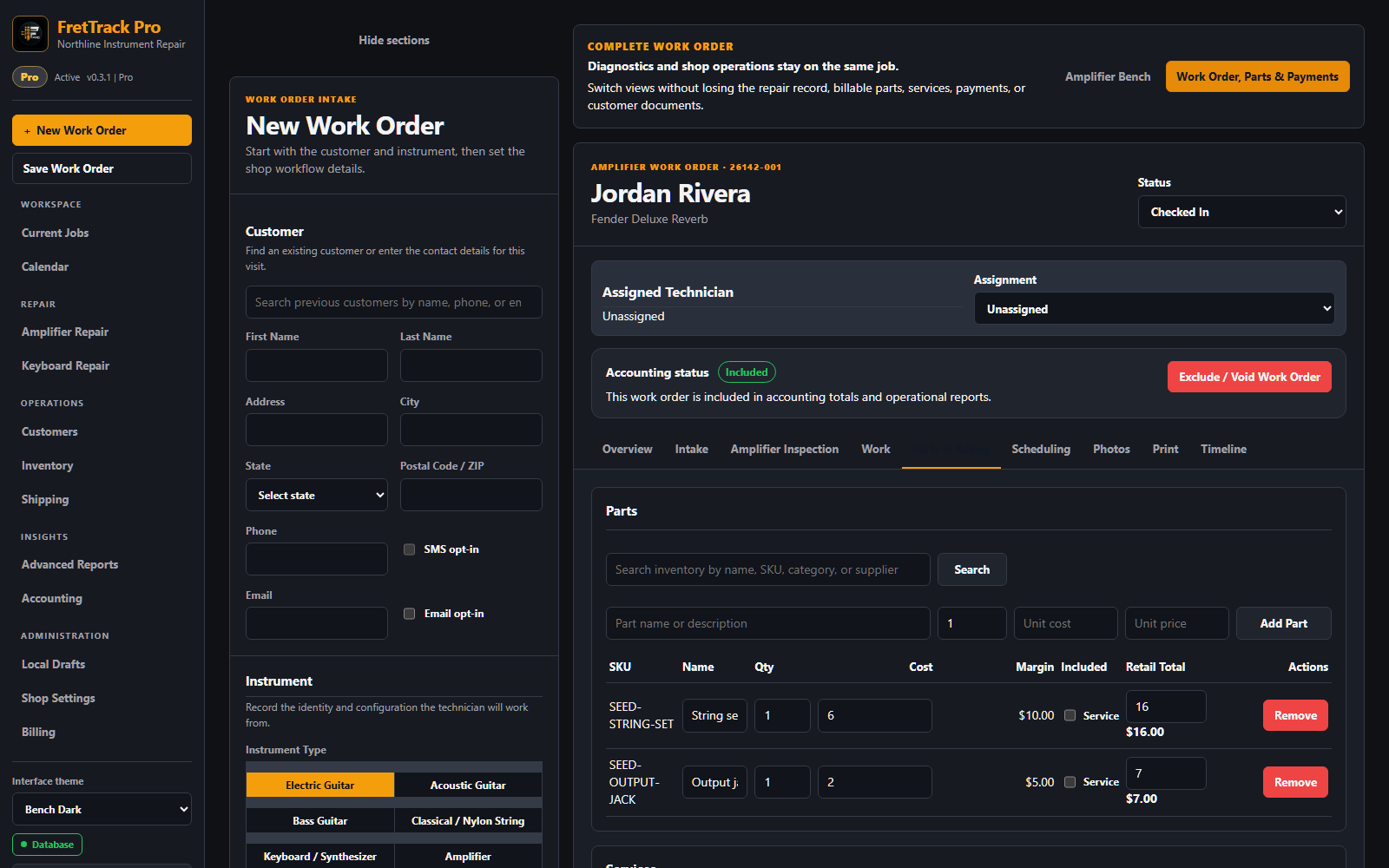Remove the SEED-OUTPUT-JACK part
This screenshot has width=1389, height=868.
tap(1295, 782)
